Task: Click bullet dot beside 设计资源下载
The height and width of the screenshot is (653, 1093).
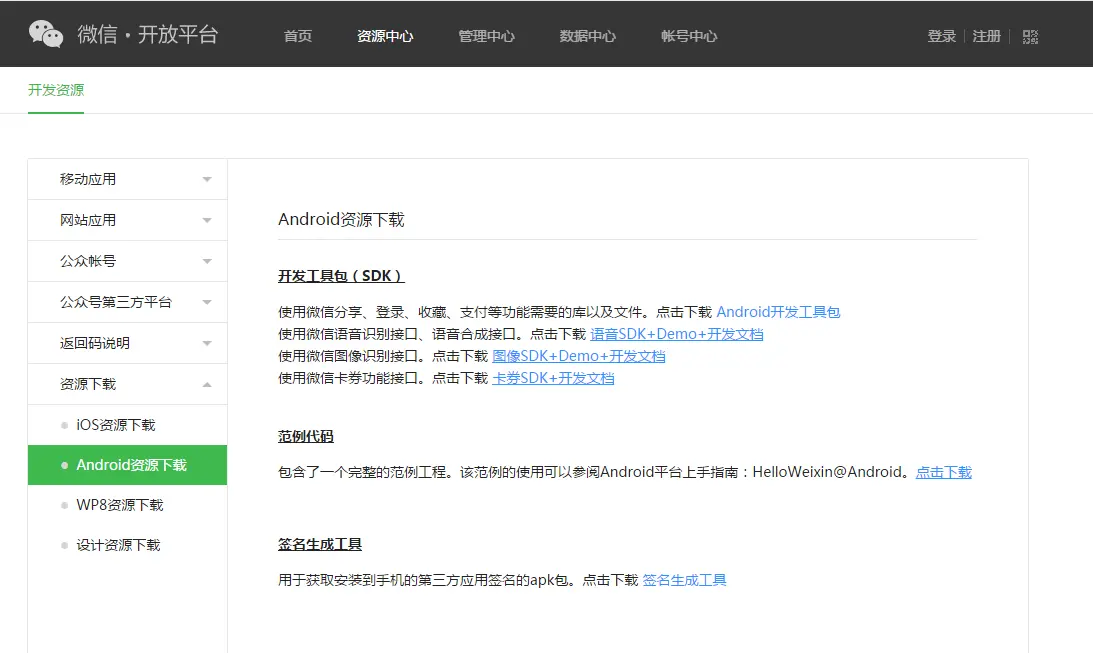Action: point(64,546)
